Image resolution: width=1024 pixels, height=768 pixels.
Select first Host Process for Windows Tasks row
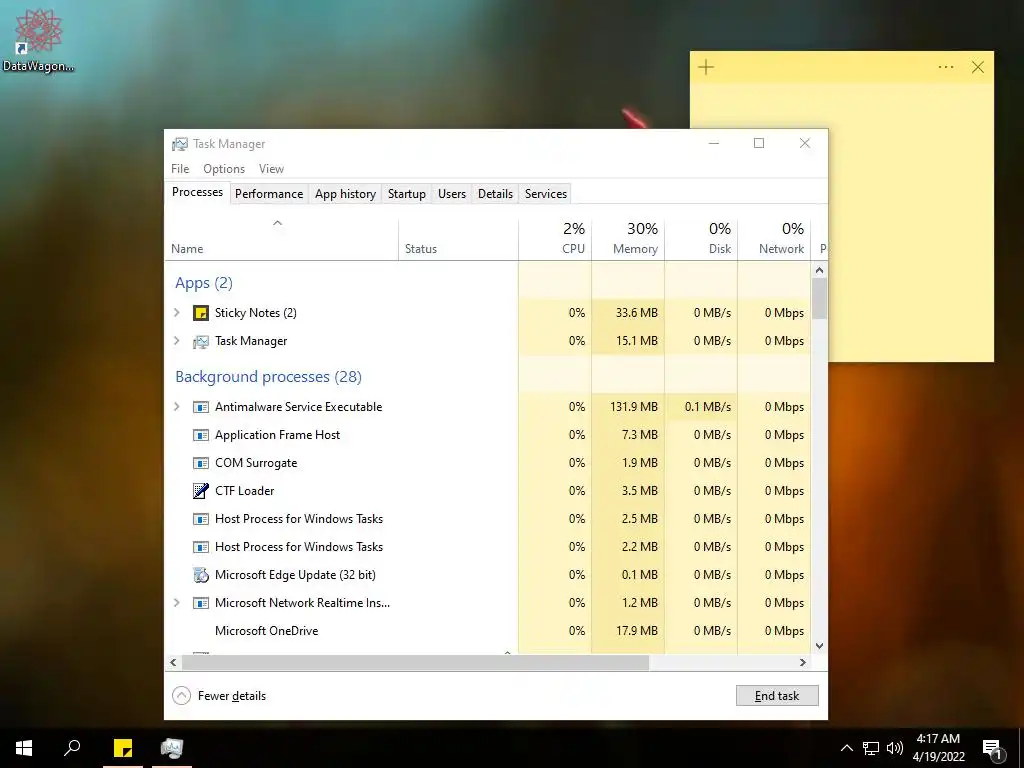487,519
